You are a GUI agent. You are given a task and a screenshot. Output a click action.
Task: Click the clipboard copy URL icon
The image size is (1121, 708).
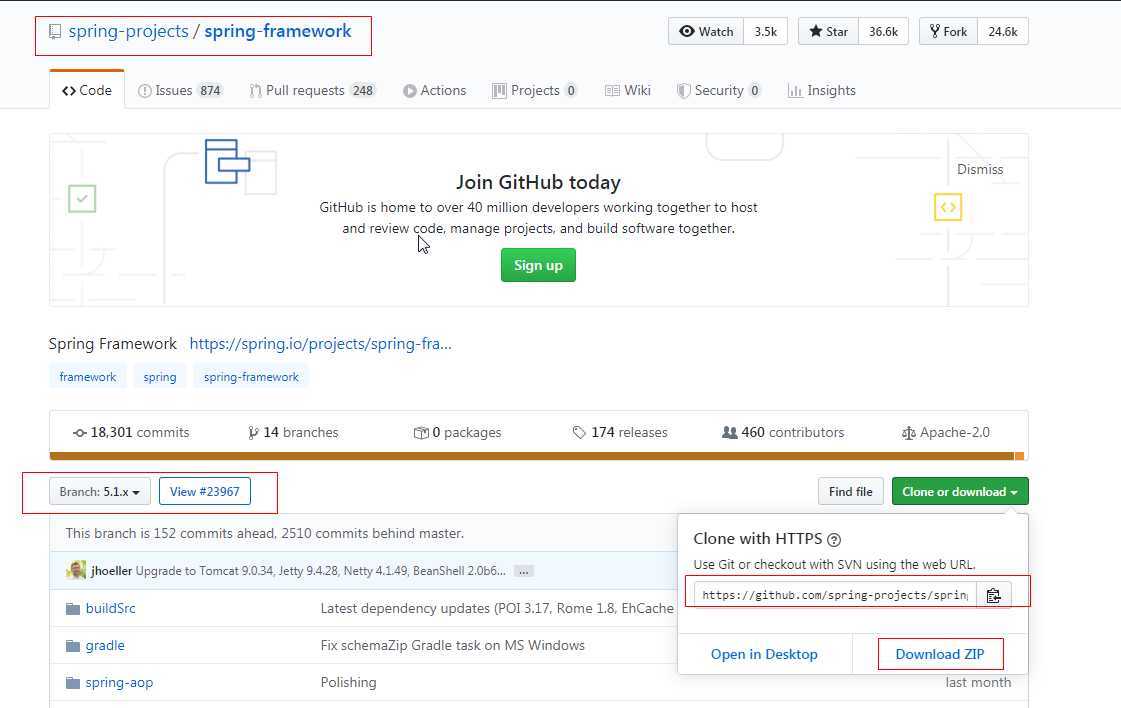993,595
